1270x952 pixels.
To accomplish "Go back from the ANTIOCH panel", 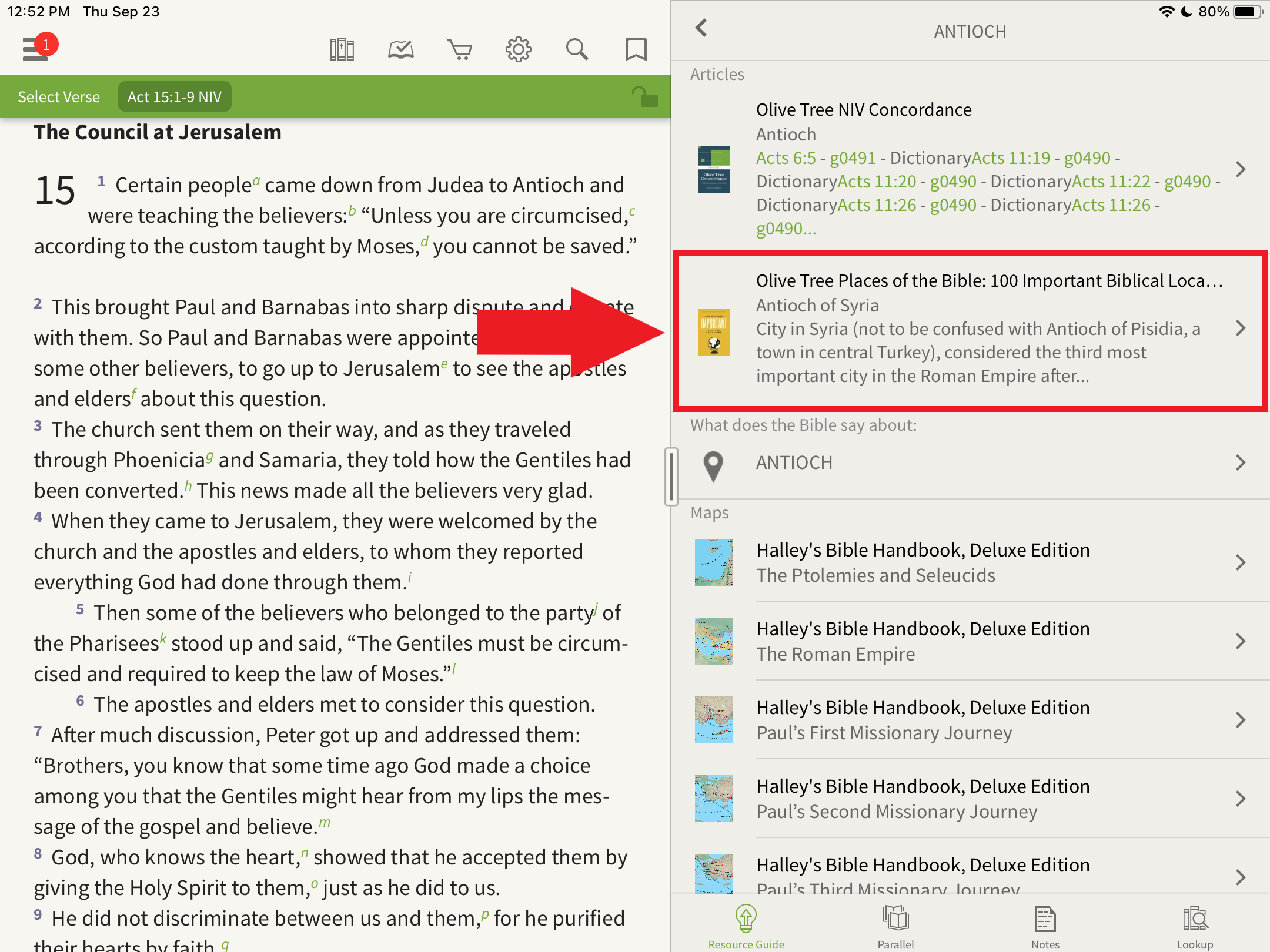I will (x=701, y=28).
